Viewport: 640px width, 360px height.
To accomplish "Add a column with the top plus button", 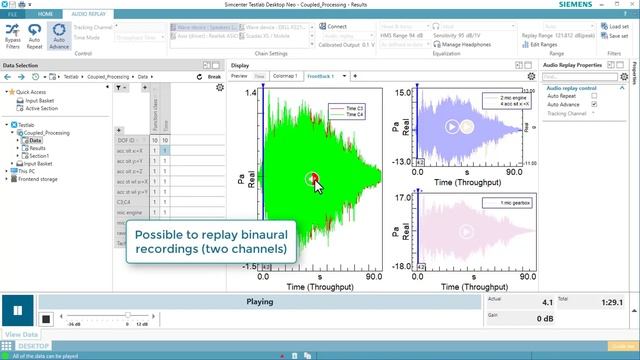I will click(144, 87).
